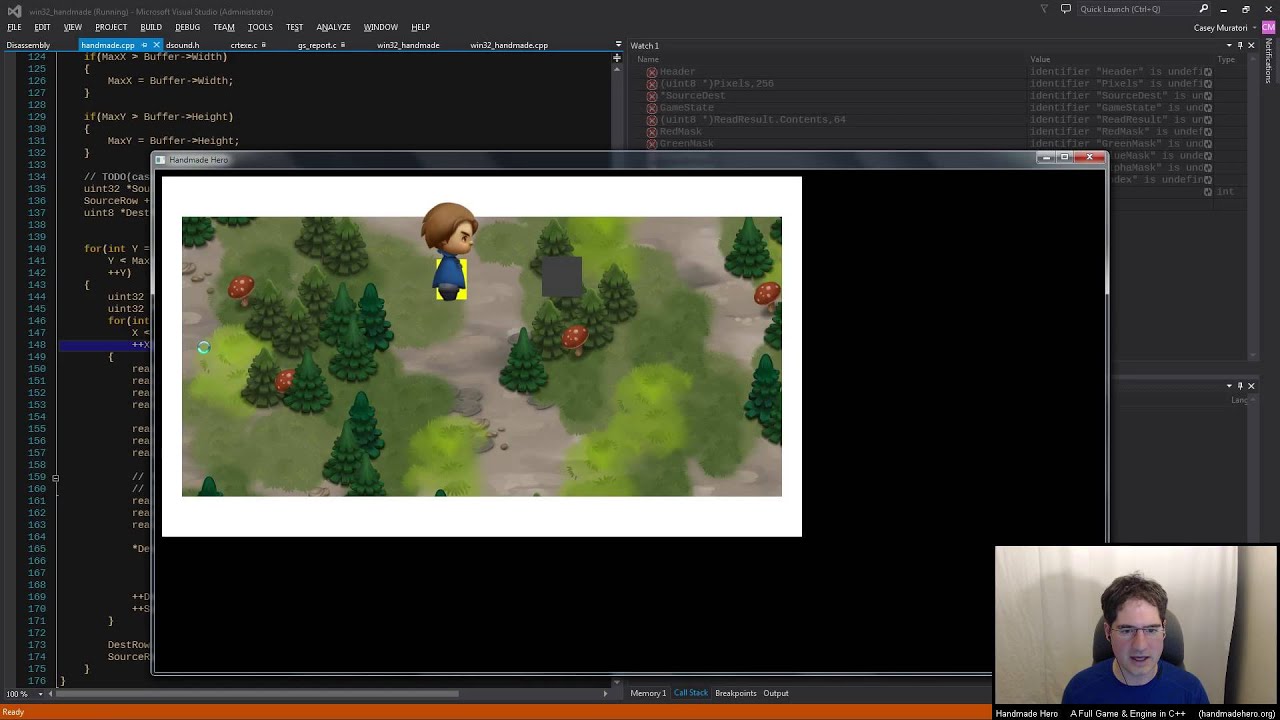1280x720 pixels.
Task: Click error icon beside *SourceDest watch
Action: coord(651,96)
